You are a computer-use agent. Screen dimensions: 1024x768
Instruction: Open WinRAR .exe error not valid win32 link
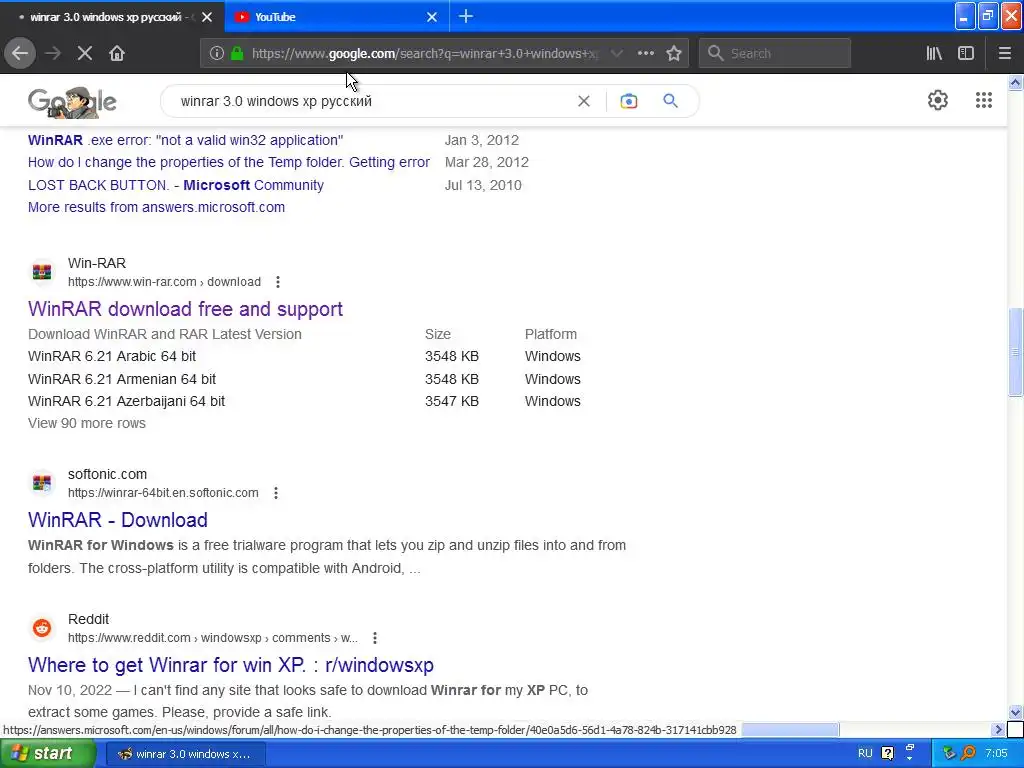pyautogui.click(x=185, y=140)
